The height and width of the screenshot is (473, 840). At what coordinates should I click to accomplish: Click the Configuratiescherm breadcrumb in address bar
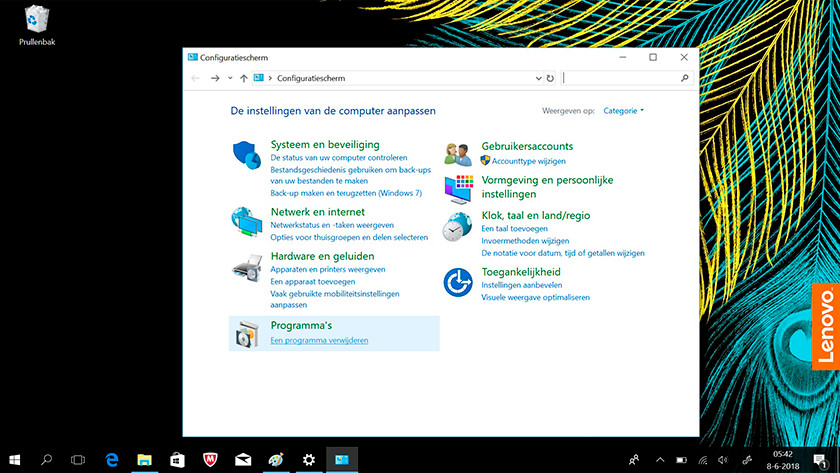(311, 78)
